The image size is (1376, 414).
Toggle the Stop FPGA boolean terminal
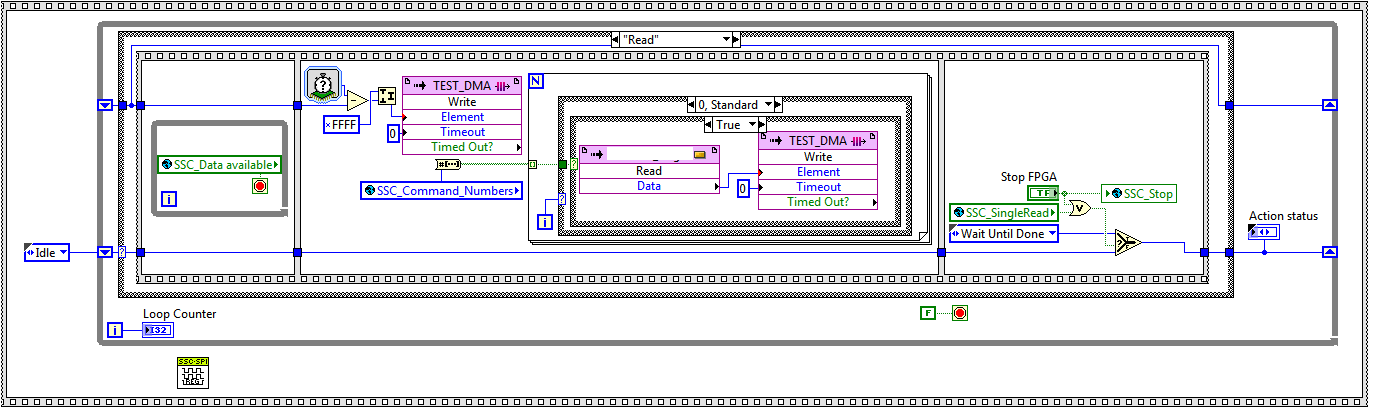[1044, 192]
